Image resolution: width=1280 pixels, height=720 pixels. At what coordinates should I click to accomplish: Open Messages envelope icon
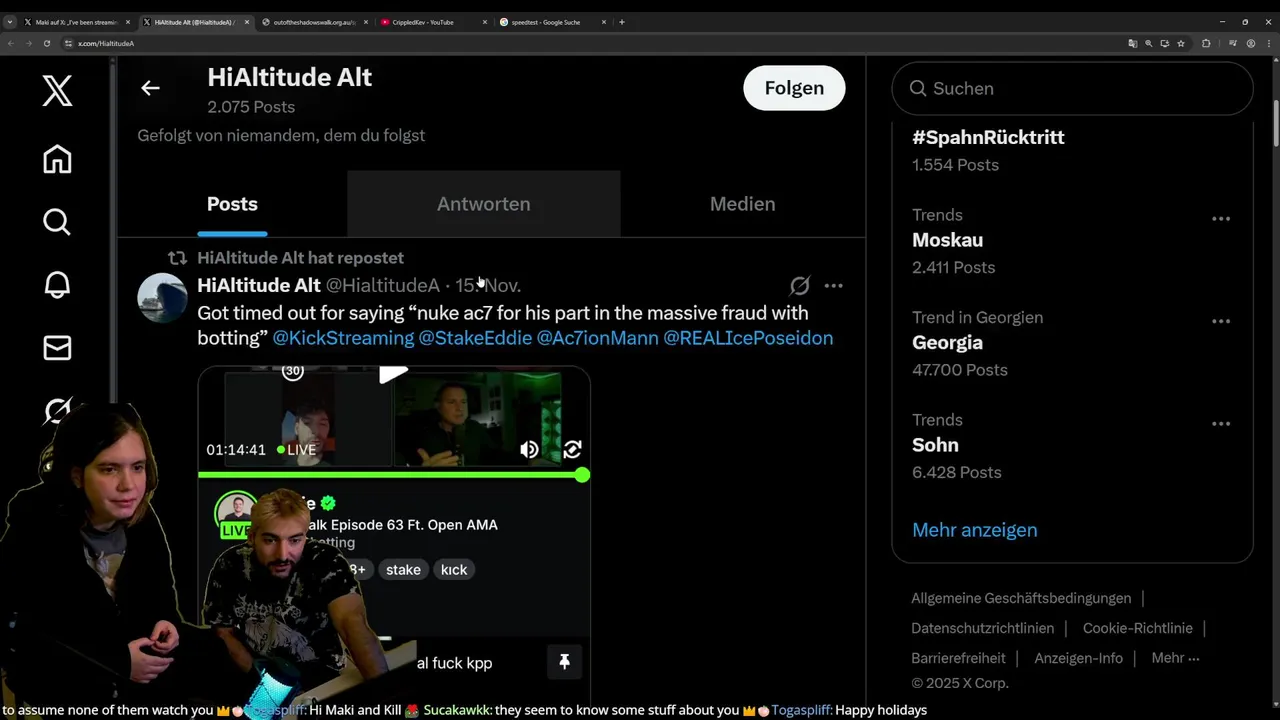point(57,347)
